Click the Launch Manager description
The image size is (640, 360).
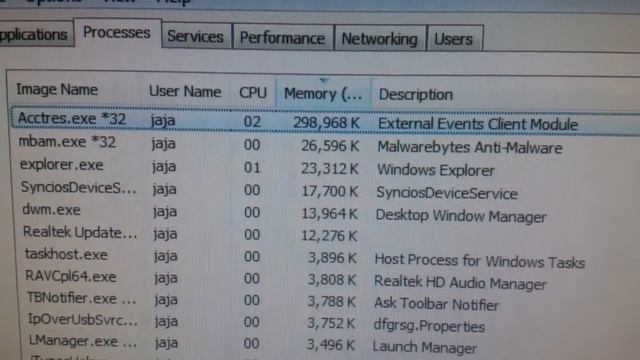[424, 347]
